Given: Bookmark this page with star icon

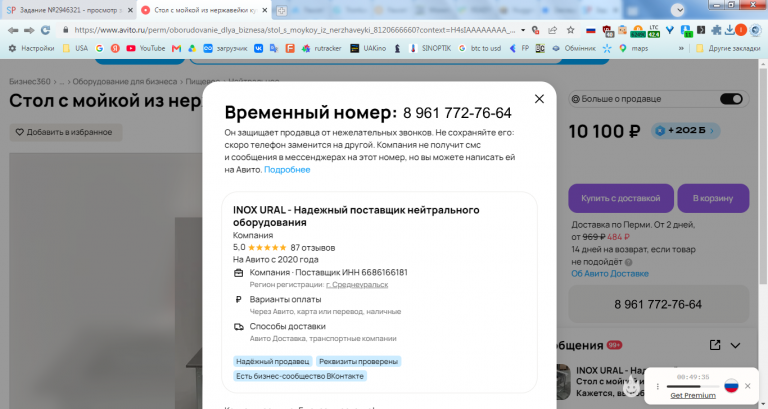Looking at the screenshot, I should pyautogui.click(x=571, y=30).
